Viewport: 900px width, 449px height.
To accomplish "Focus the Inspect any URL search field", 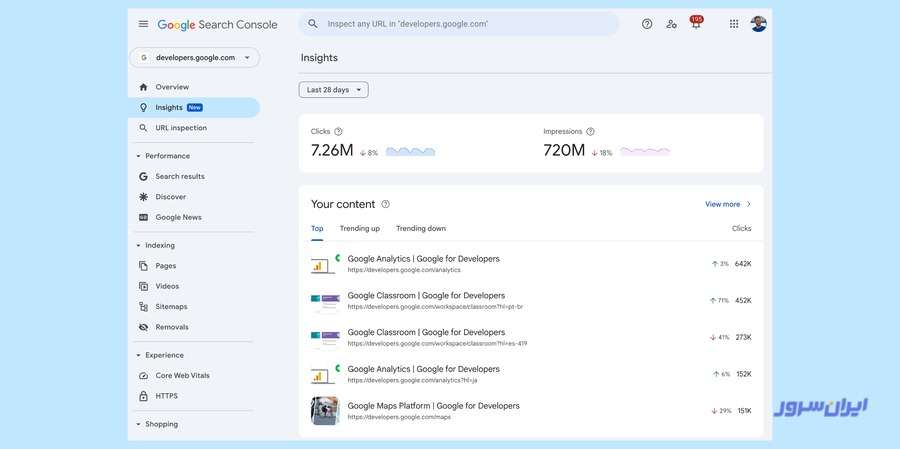I will (x=459, y=24).
